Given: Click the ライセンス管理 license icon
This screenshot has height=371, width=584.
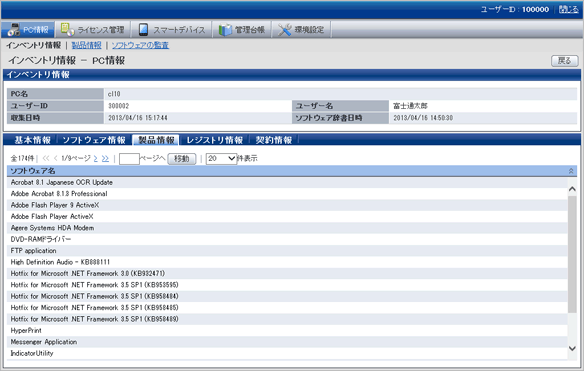Looking at the screenshot, I should coord(67,29).
